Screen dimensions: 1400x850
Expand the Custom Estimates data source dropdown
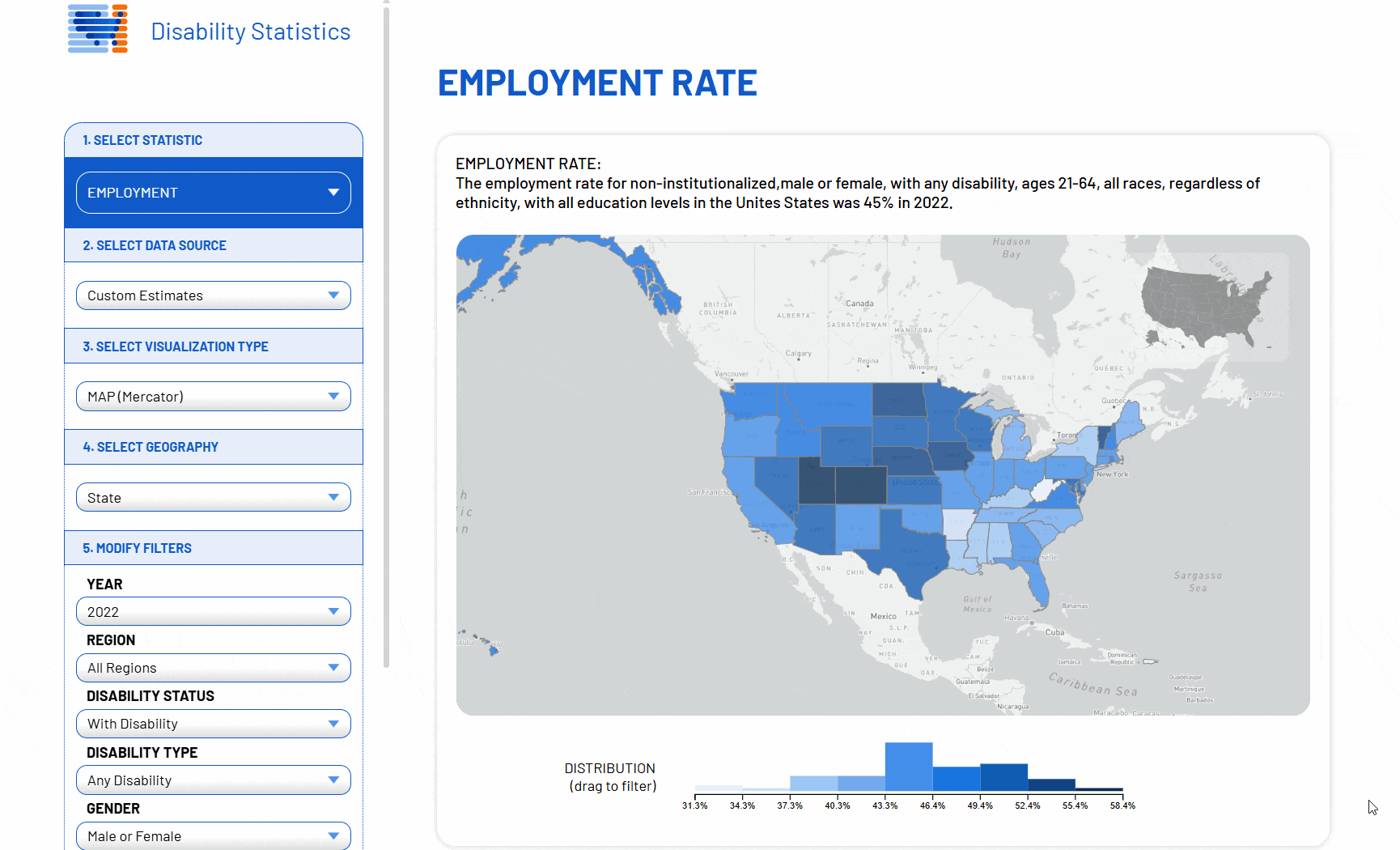pos(214,295)
